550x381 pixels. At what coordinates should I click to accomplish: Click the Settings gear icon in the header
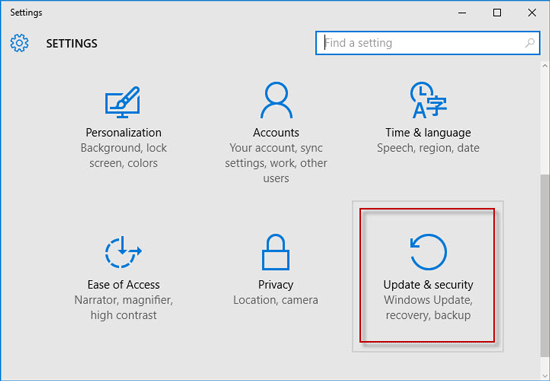click(x=19, y=43)
